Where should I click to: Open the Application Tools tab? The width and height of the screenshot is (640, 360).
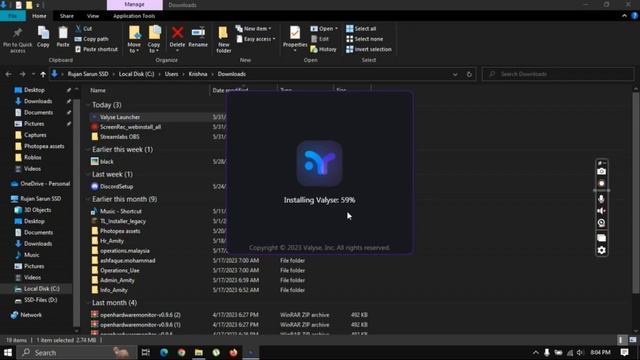tap(134, 16)
